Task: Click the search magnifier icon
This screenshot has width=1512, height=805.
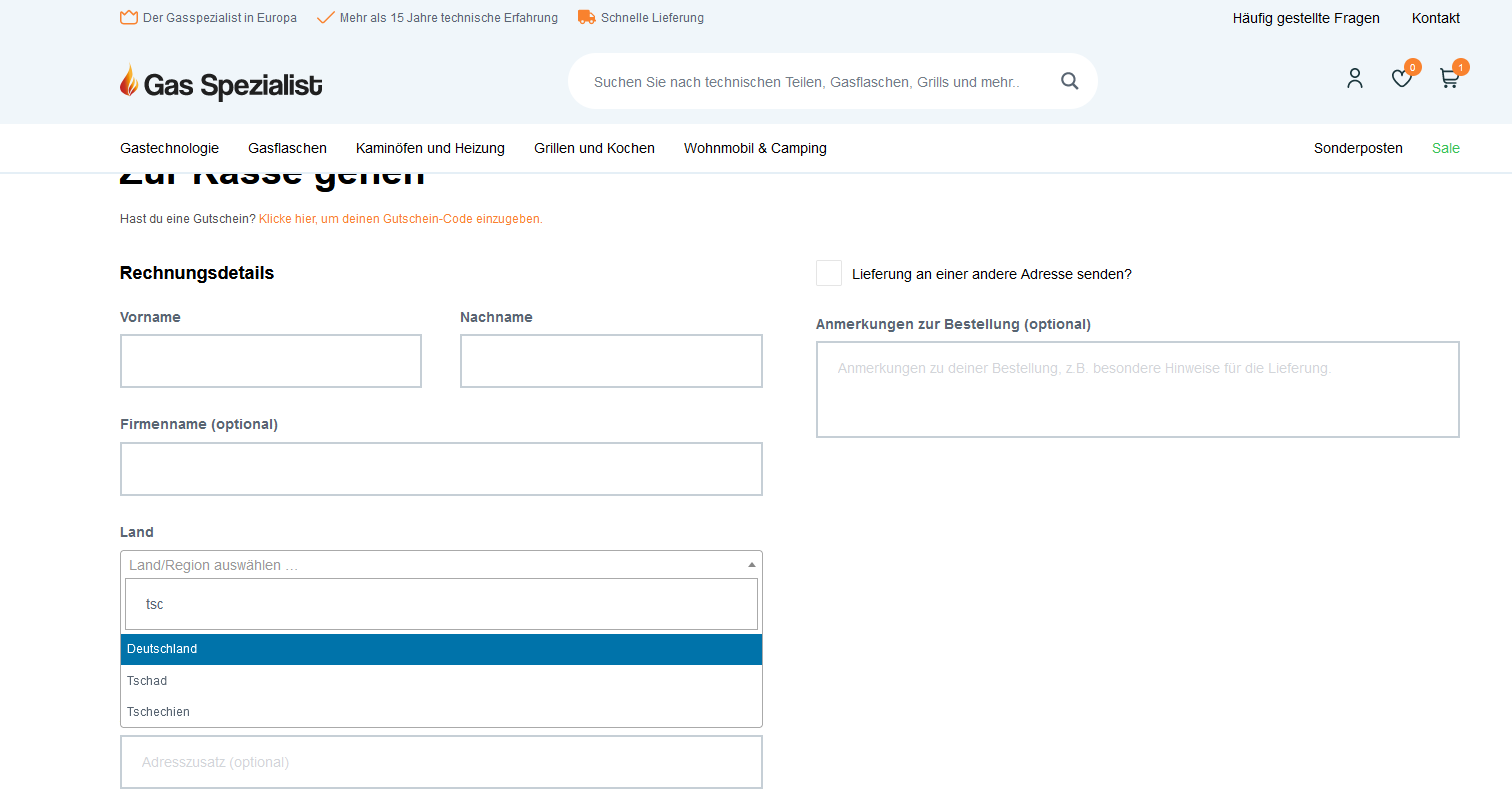Action: pyautogui.click(x=1070, y=81)
